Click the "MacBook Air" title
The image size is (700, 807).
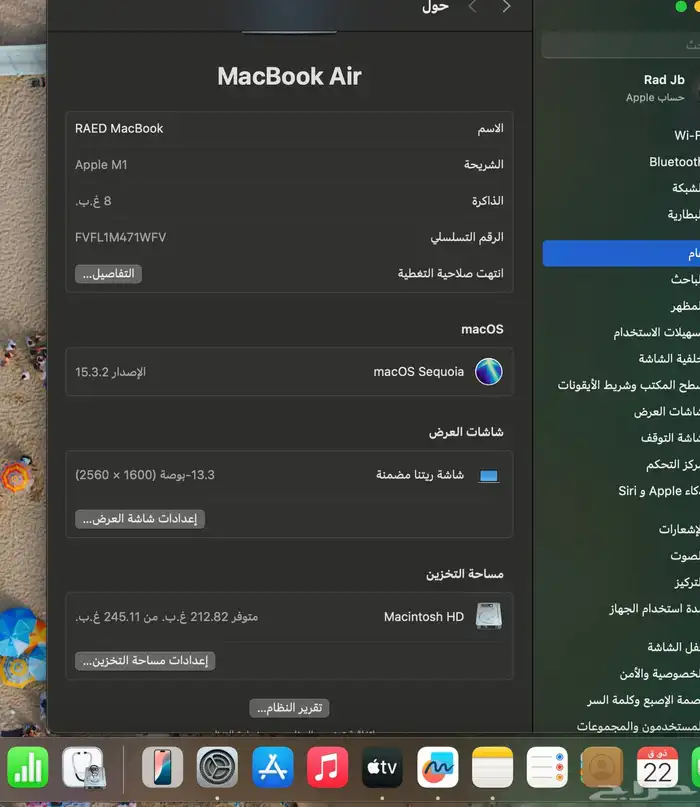(289, 76)
